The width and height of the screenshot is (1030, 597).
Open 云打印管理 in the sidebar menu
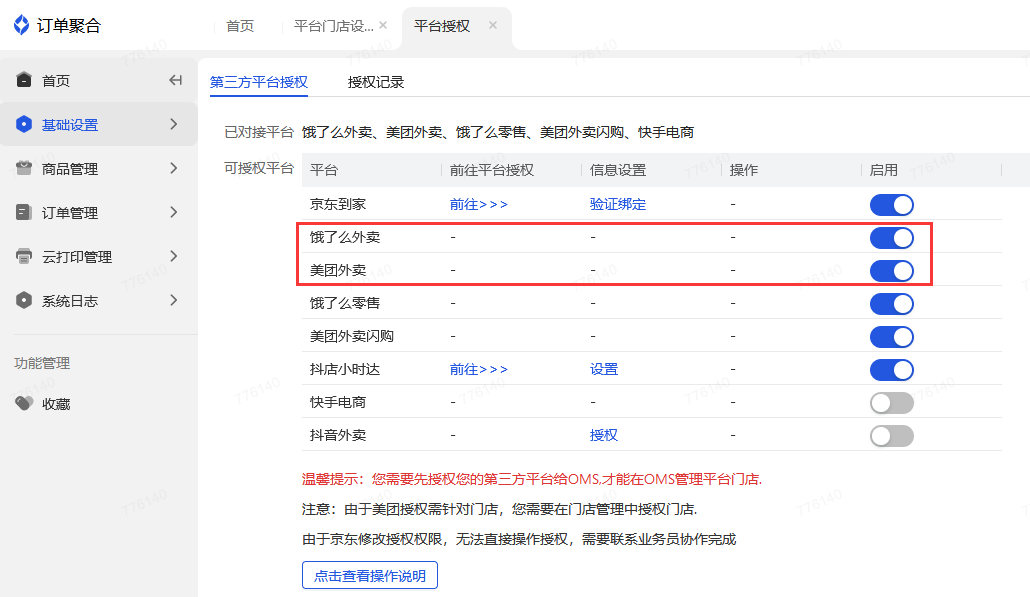coord(77,257)
